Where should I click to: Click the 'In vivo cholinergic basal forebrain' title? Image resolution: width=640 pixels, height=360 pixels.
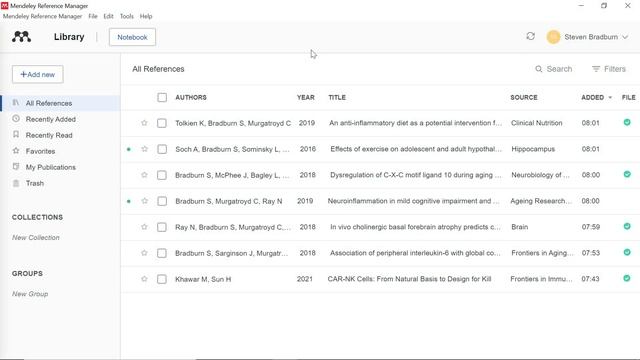click(x=415, y=227)
